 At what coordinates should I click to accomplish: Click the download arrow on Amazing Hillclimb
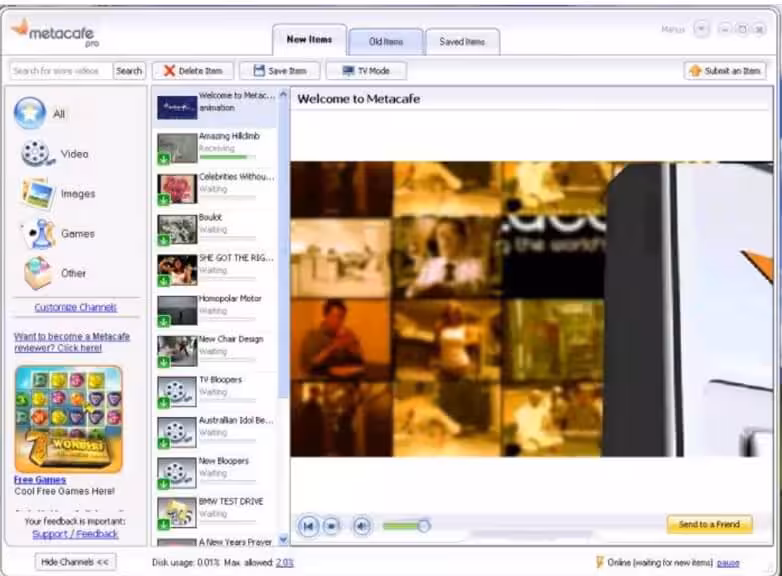[x=163, y=159]
